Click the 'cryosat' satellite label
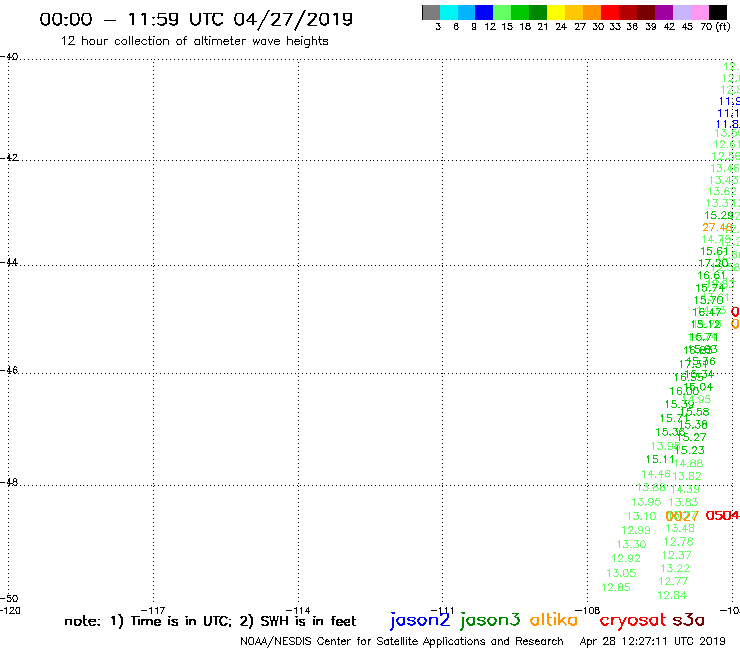 pyautogui.click(x=632, y=621)
